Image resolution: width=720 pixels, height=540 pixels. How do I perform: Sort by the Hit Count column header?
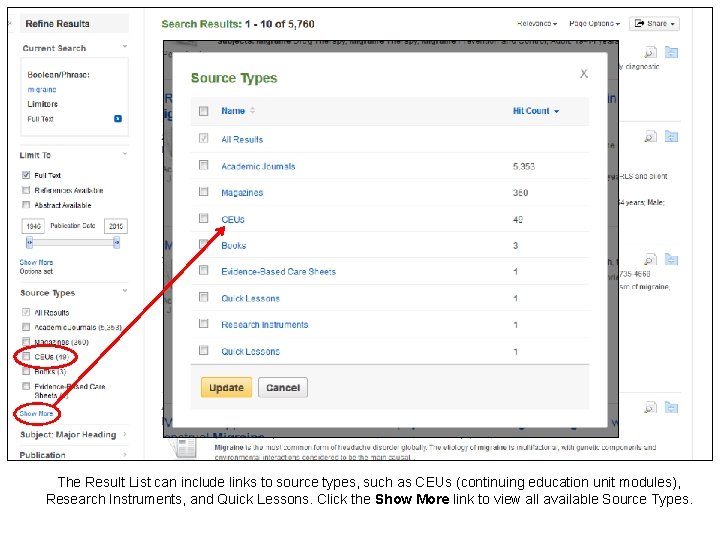[535, 111]
